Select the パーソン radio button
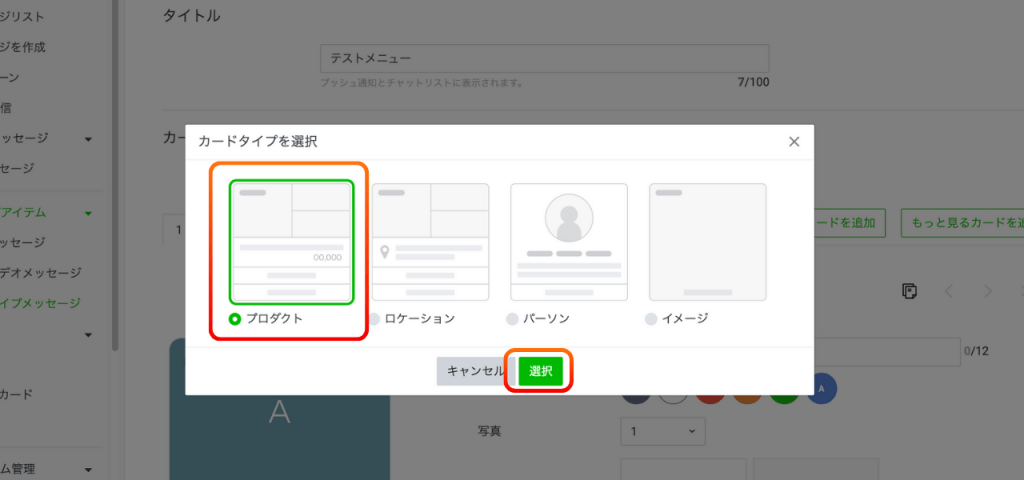Image resolution: width=1024 pixels, height=480 pixels. (x=512, y=319)
